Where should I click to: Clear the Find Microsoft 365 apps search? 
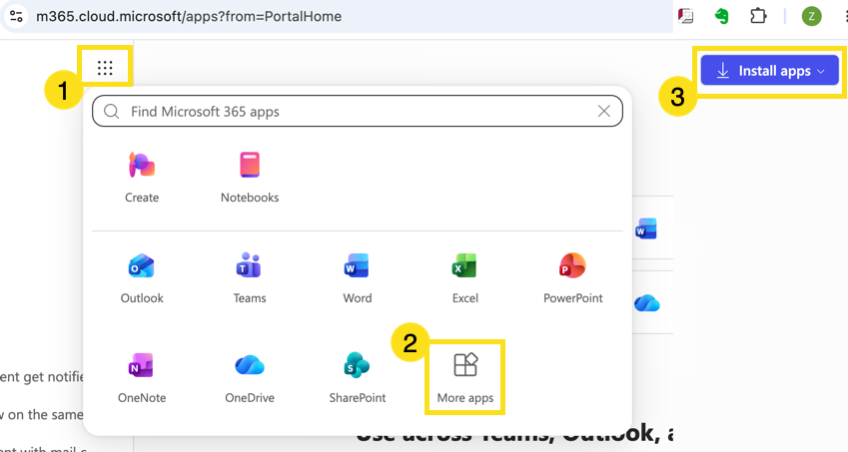[x=604, y=111]
